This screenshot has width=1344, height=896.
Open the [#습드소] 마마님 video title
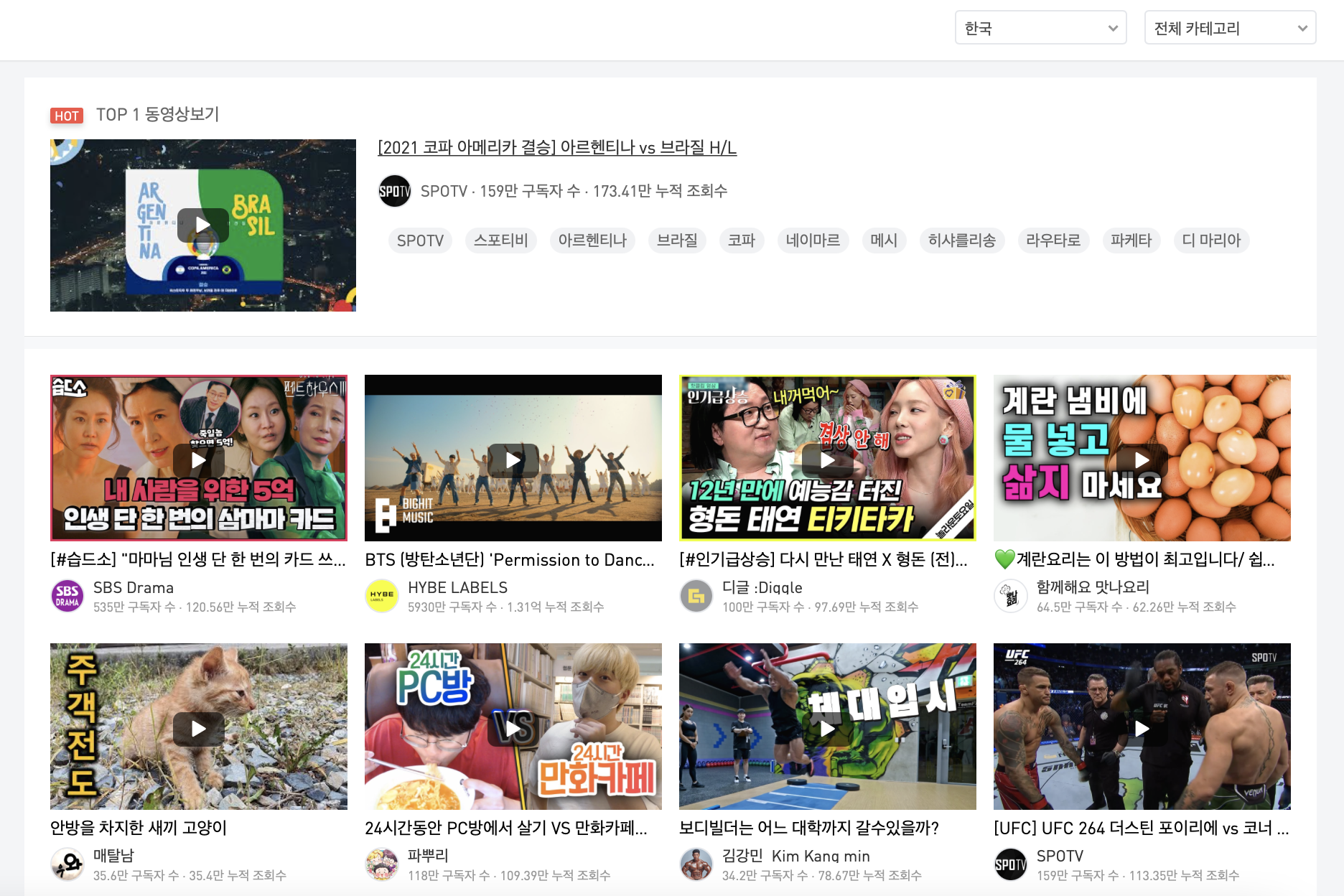coord(198,560)
